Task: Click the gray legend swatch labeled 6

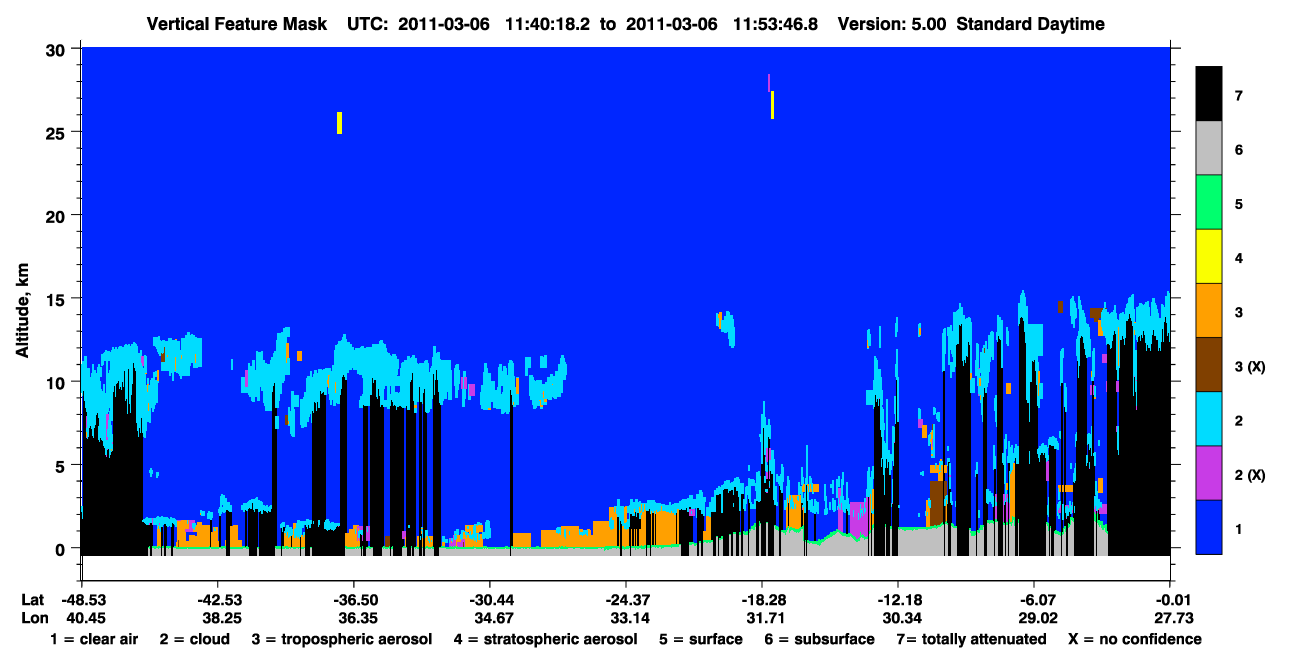Action: coord(1209,149)
